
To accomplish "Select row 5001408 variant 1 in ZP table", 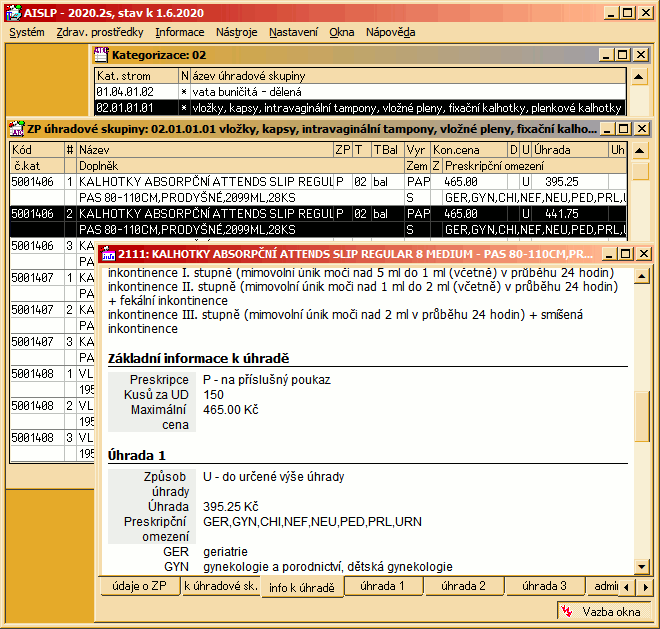I will 53,381.
